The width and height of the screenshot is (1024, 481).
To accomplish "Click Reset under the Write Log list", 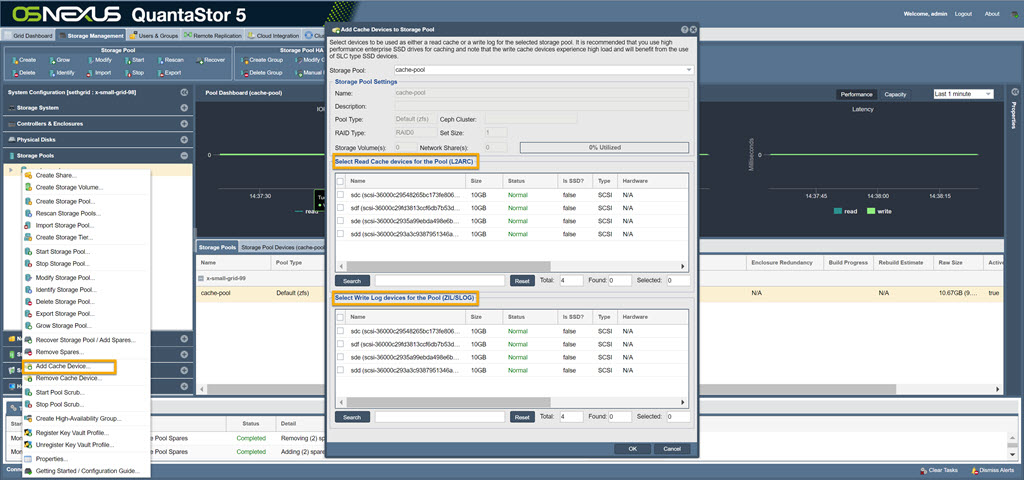I will pos(521,417).
